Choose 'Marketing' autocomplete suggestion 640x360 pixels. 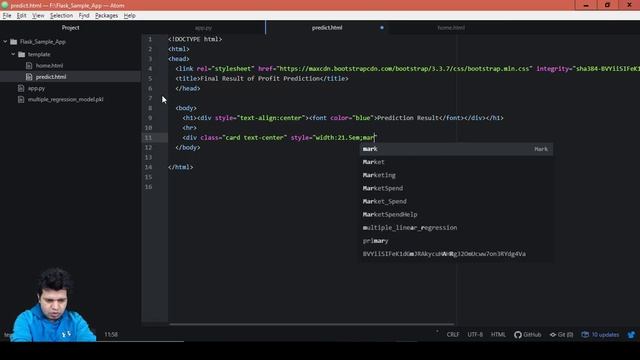click(456, 175)
